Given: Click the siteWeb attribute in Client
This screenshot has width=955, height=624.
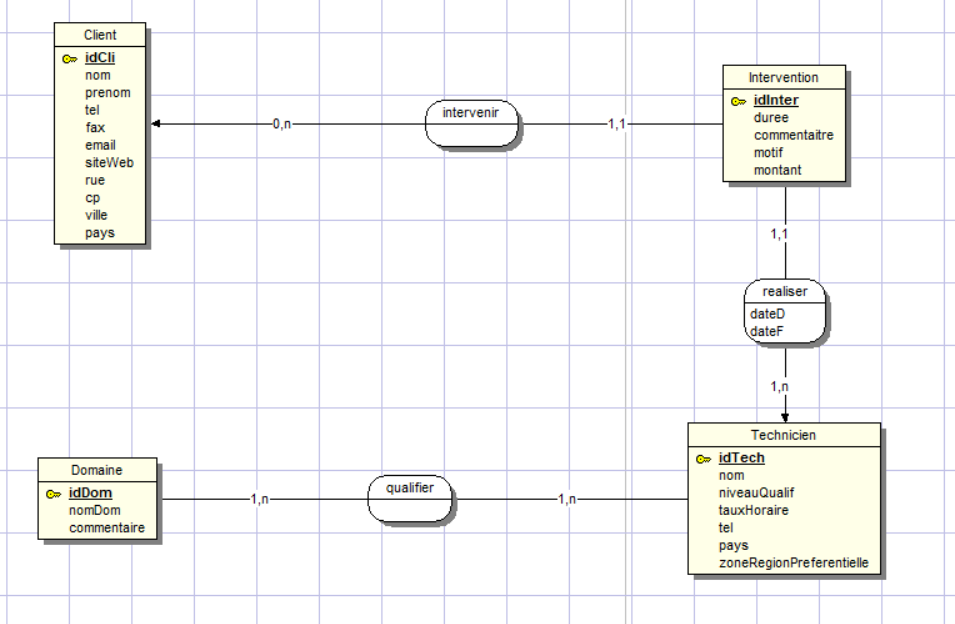Looking at the screenshot, I should point(109,162).
